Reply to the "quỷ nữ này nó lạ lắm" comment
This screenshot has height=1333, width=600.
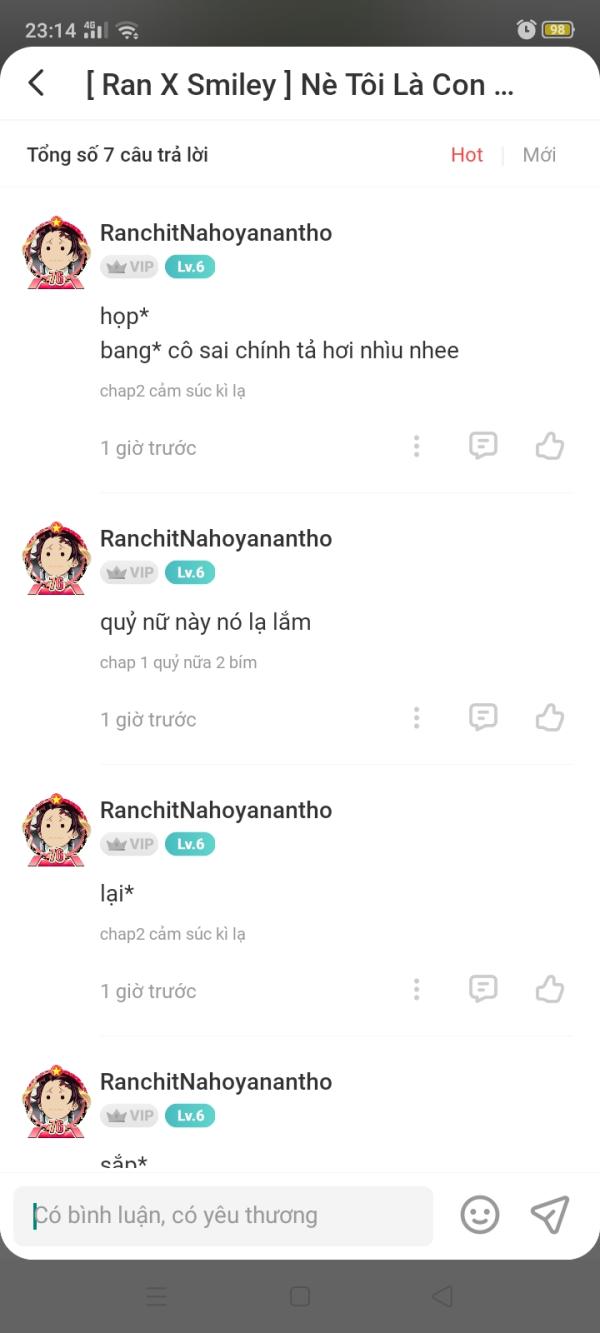[483, 717]
